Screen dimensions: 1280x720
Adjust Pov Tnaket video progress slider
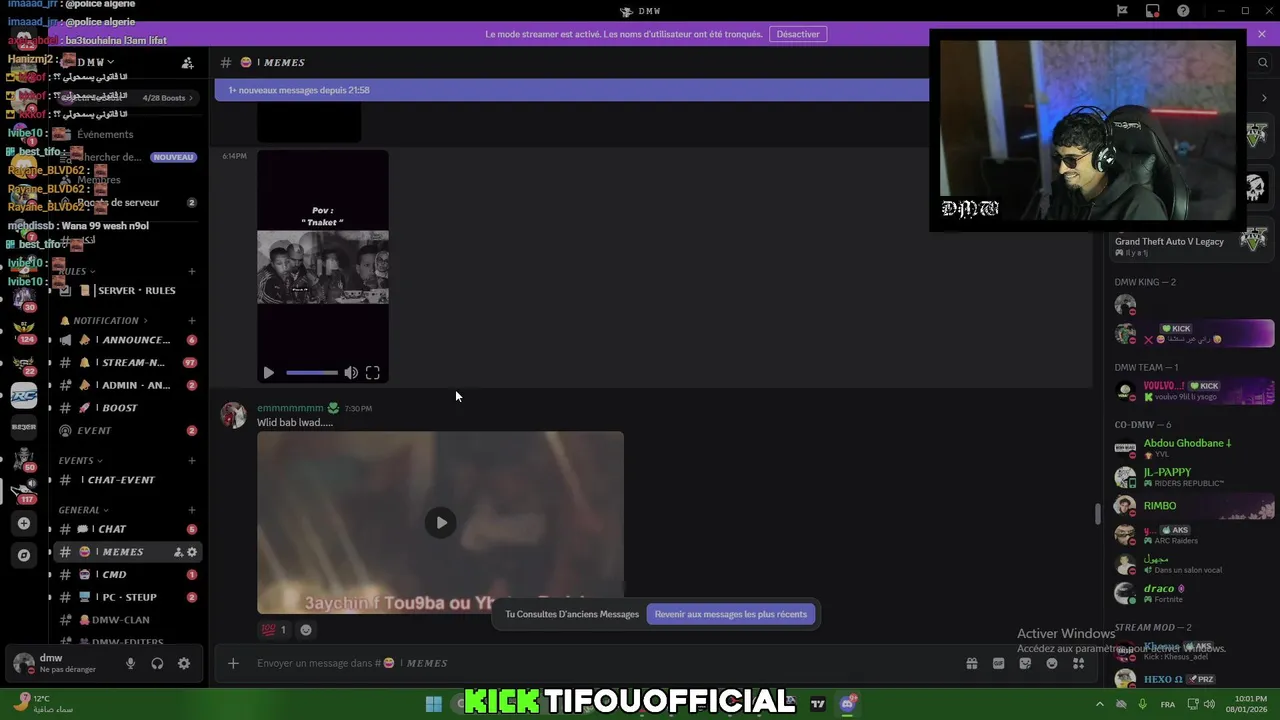pos(312,373)
